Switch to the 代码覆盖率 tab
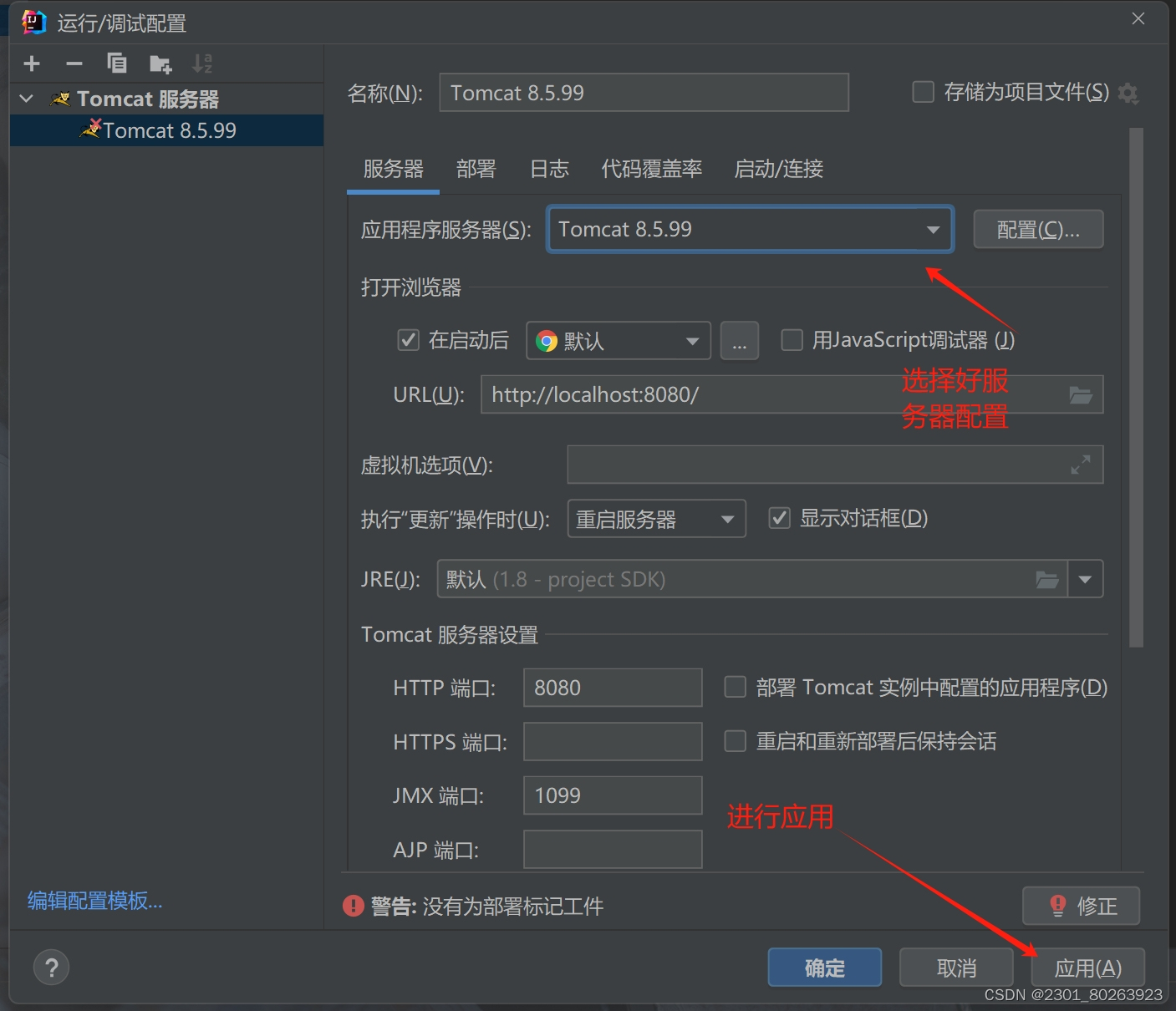Screen dimensions: 1176x1011 [652, 169]
